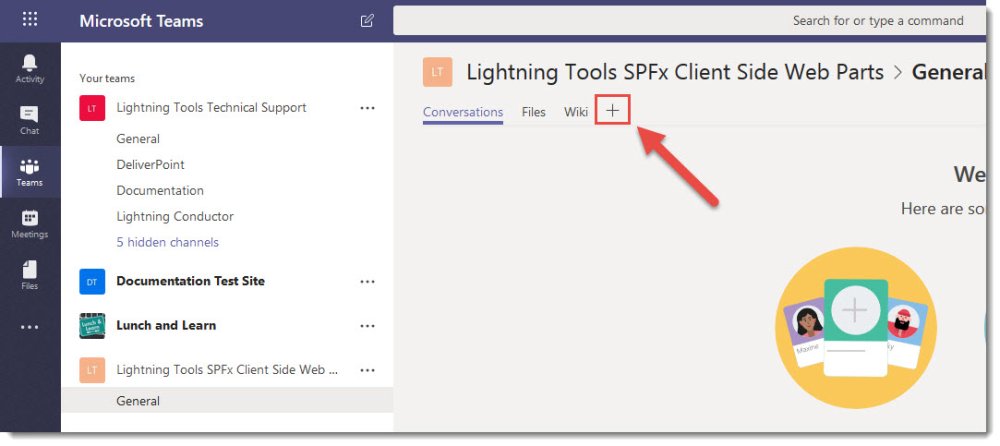This screenshot has height=446, width=1000.
Task: Click the search or command box
Action: click(690, 20)
